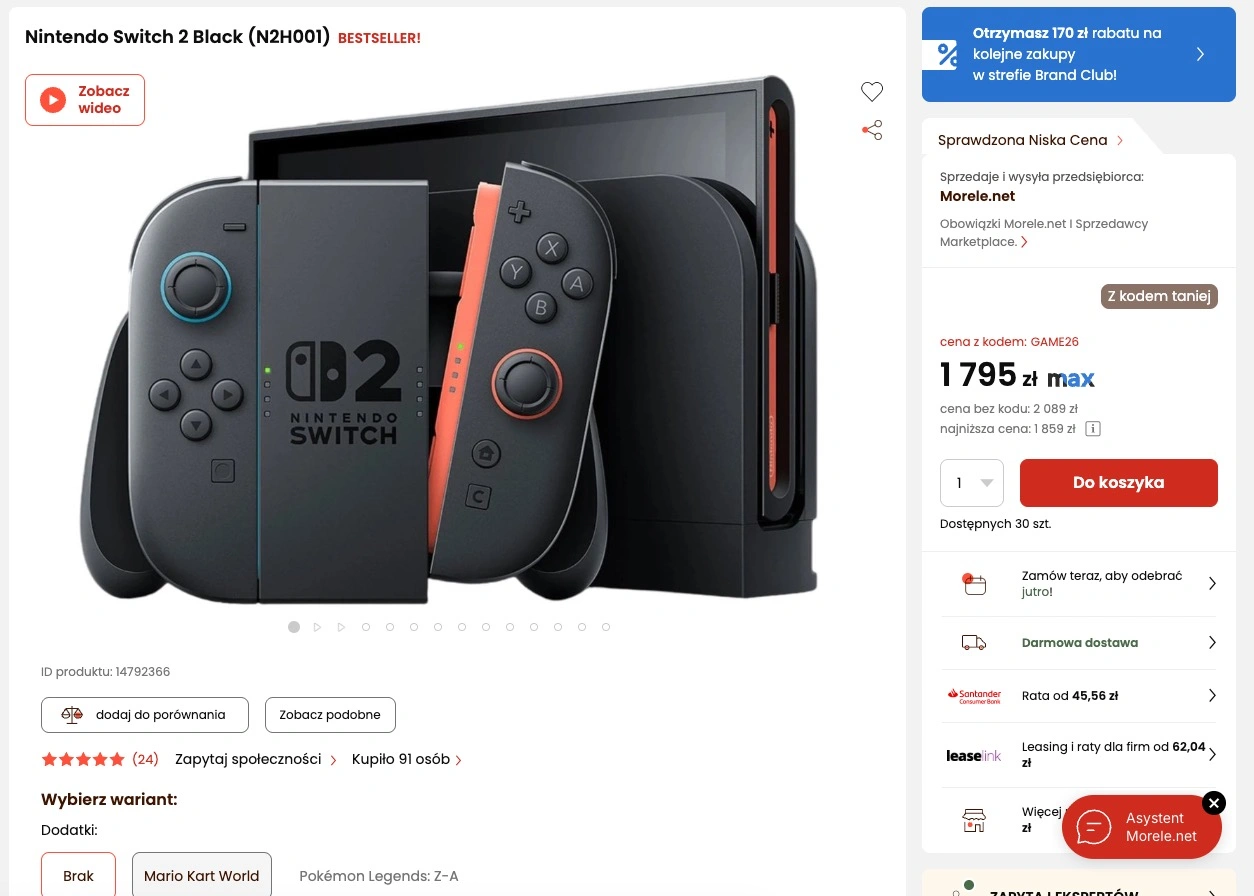Choose the Pokémon Legends: Z-A variant
Viewport: 1254px width, 896px height.
click(x=379, y=876)
